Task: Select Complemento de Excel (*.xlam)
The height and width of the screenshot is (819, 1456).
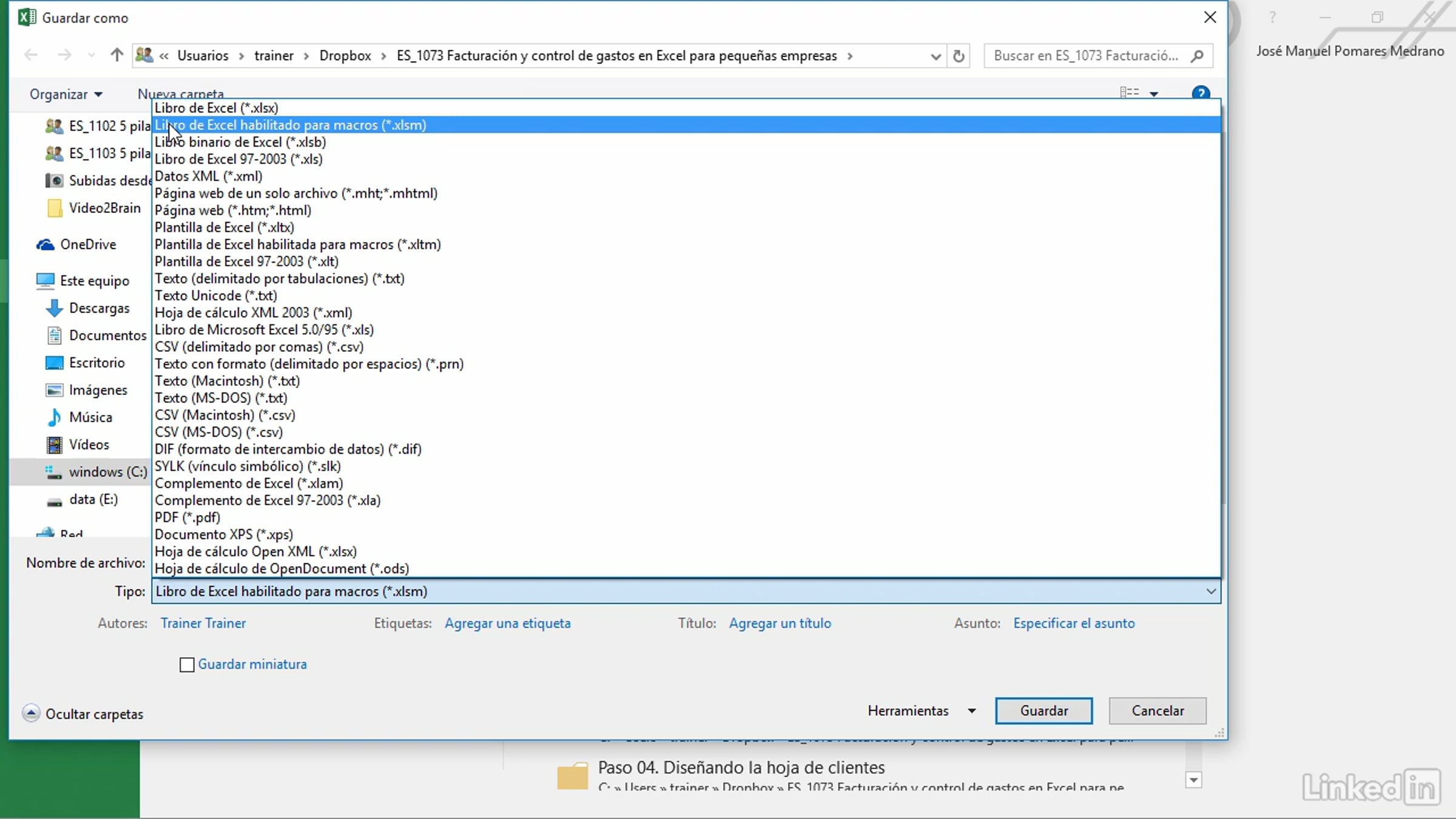Action: (x=686, y=484)
